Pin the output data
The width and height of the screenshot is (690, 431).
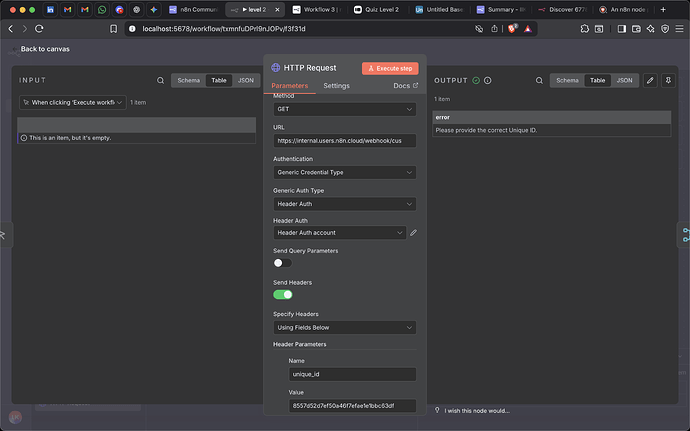(668, 80)
